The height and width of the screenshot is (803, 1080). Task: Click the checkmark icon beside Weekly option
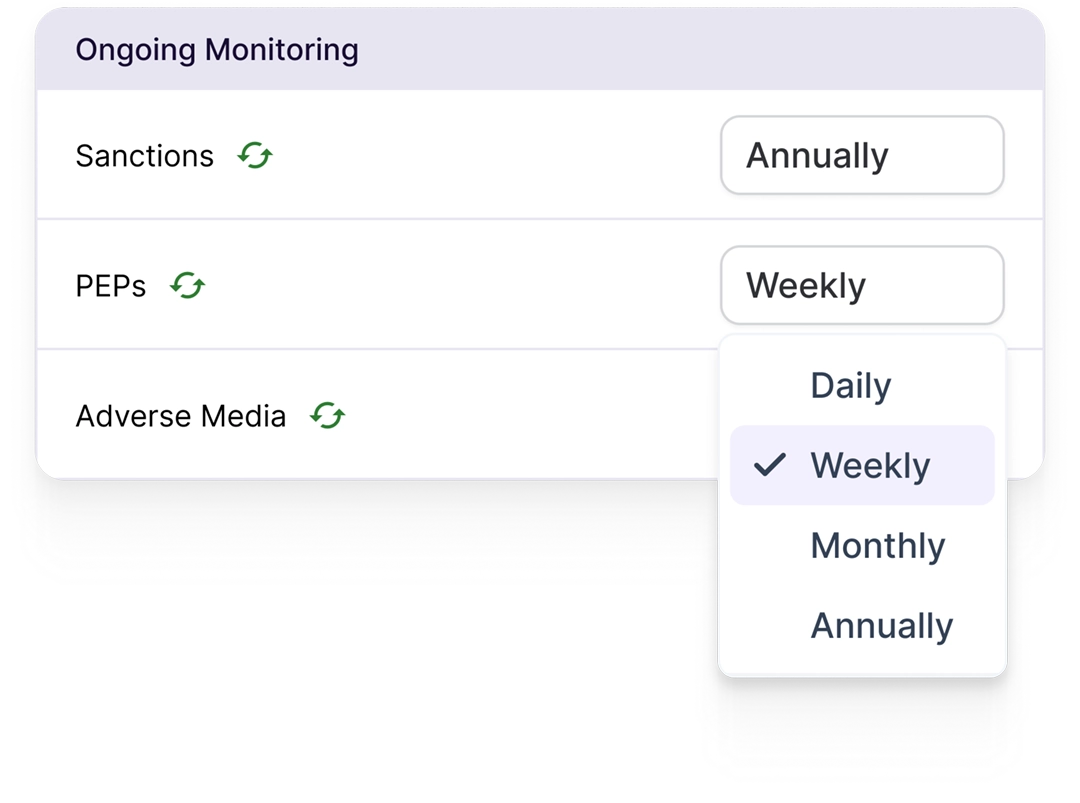769,465
